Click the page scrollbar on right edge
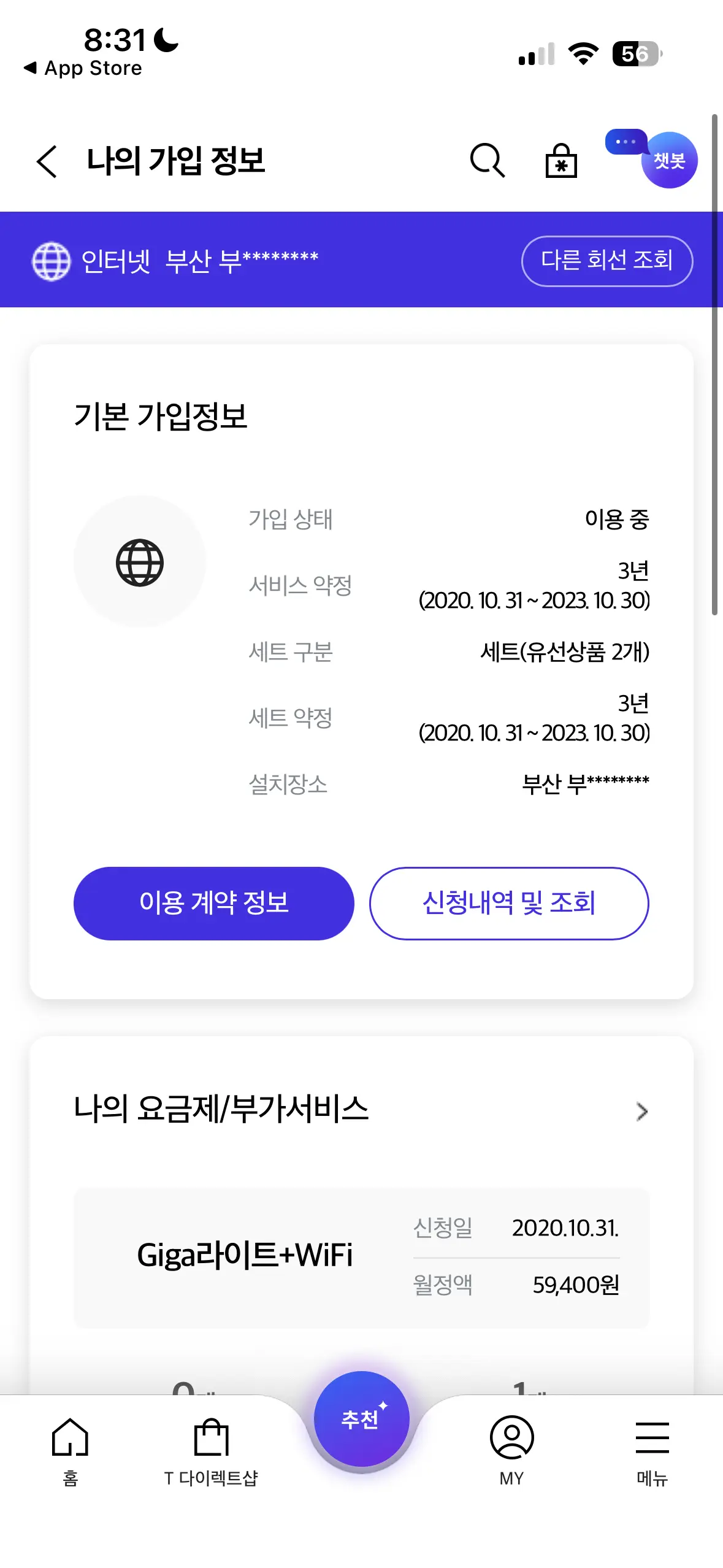This screenshot has width=723, height=1568. (714, 364)
